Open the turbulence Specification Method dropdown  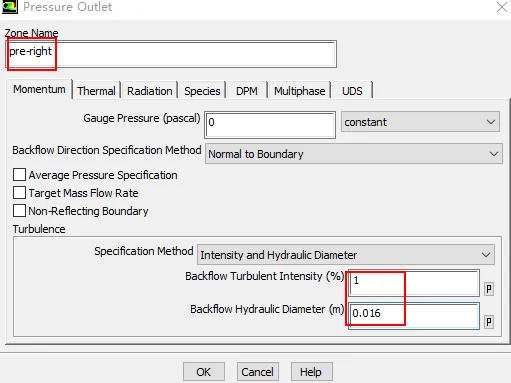tap(346, 255)
